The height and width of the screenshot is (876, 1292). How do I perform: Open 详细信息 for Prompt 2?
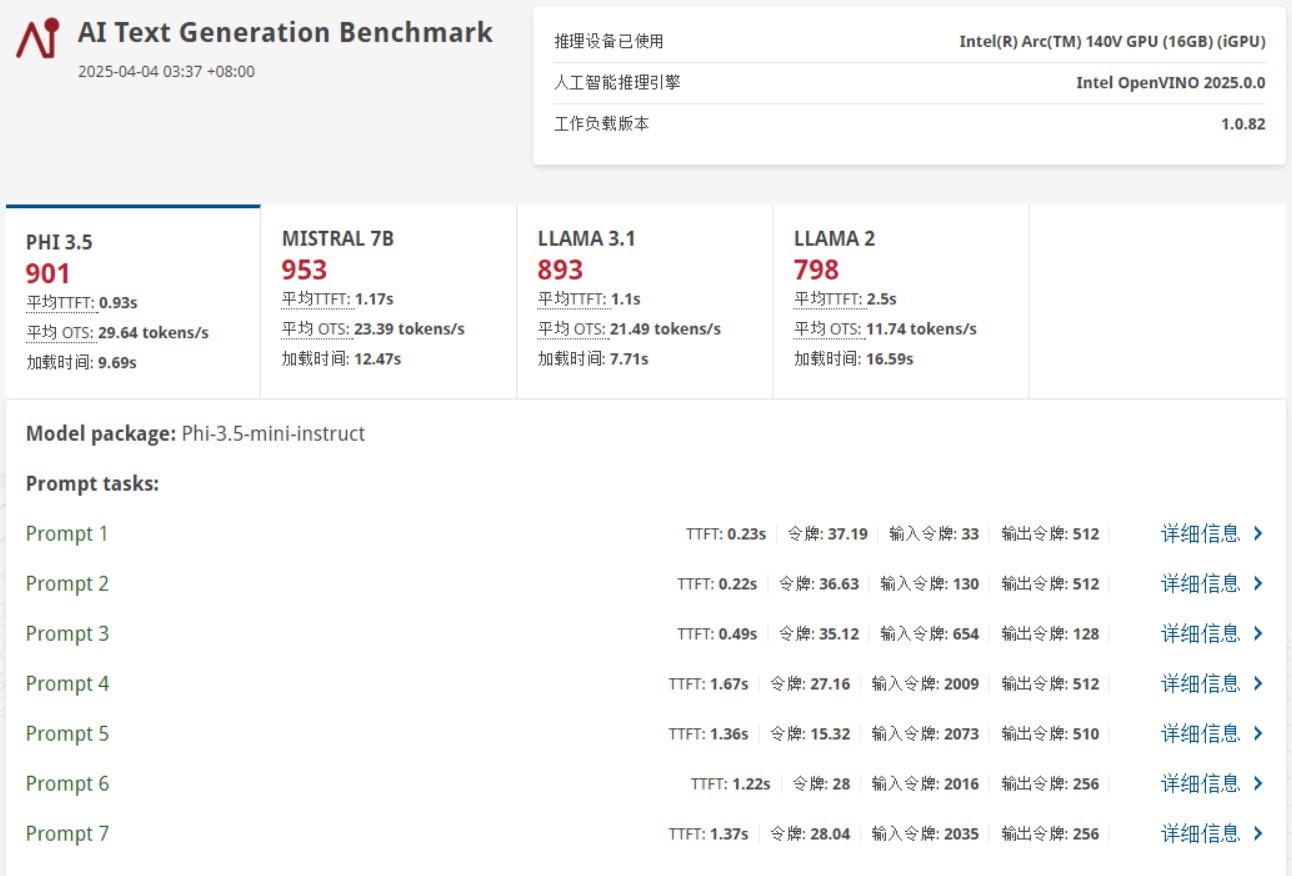pyautogui.click(x=1200, y=584)
